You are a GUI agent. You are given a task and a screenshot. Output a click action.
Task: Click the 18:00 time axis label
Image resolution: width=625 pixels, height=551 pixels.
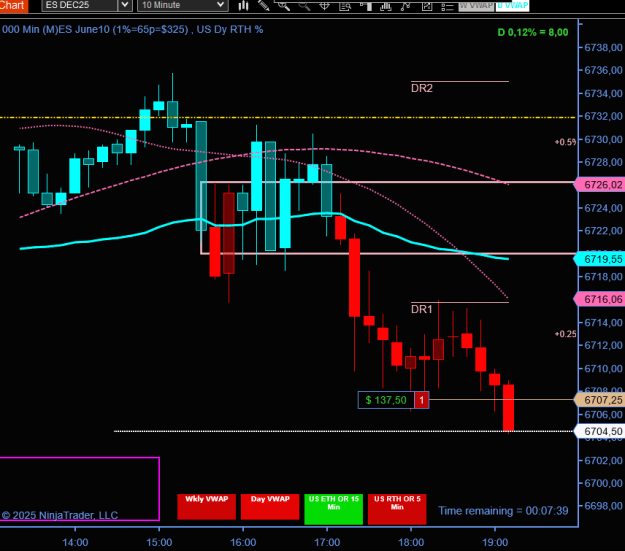coord(411,542)
